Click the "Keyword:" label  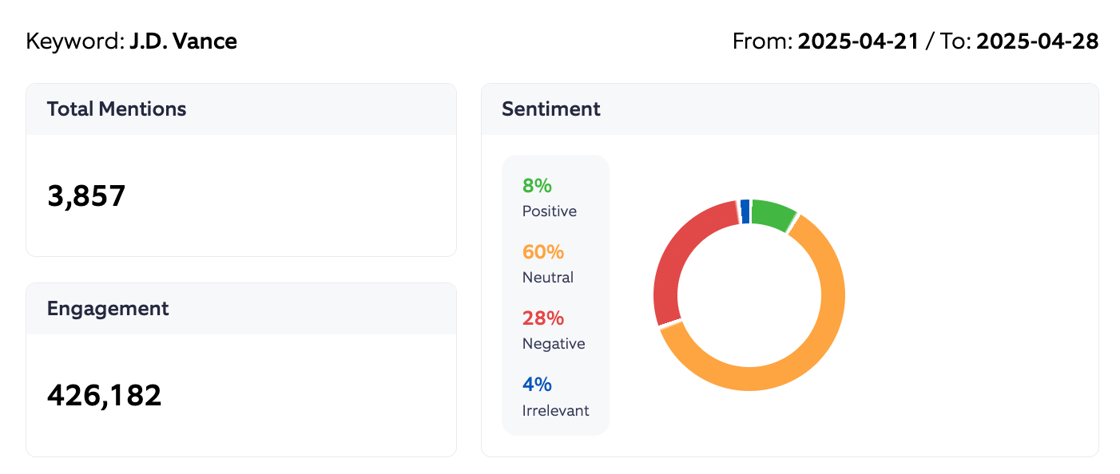click(x=75, y=42)
